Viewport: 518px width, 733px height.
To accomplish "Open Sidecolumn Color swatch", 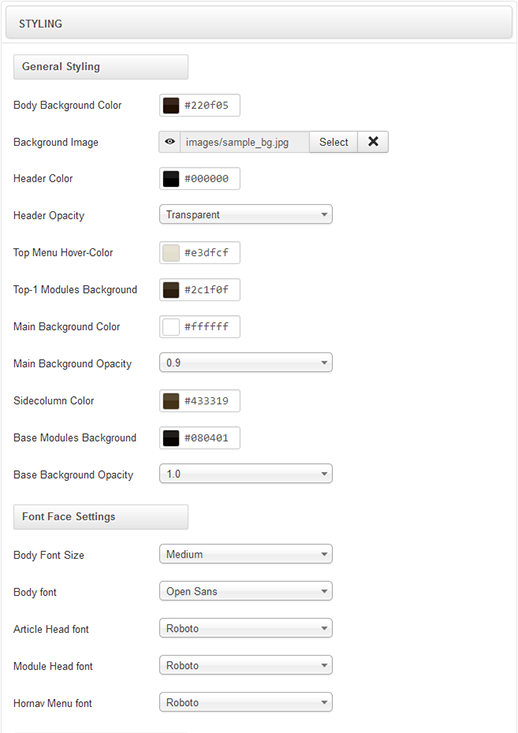I will (x=171, y=401).
